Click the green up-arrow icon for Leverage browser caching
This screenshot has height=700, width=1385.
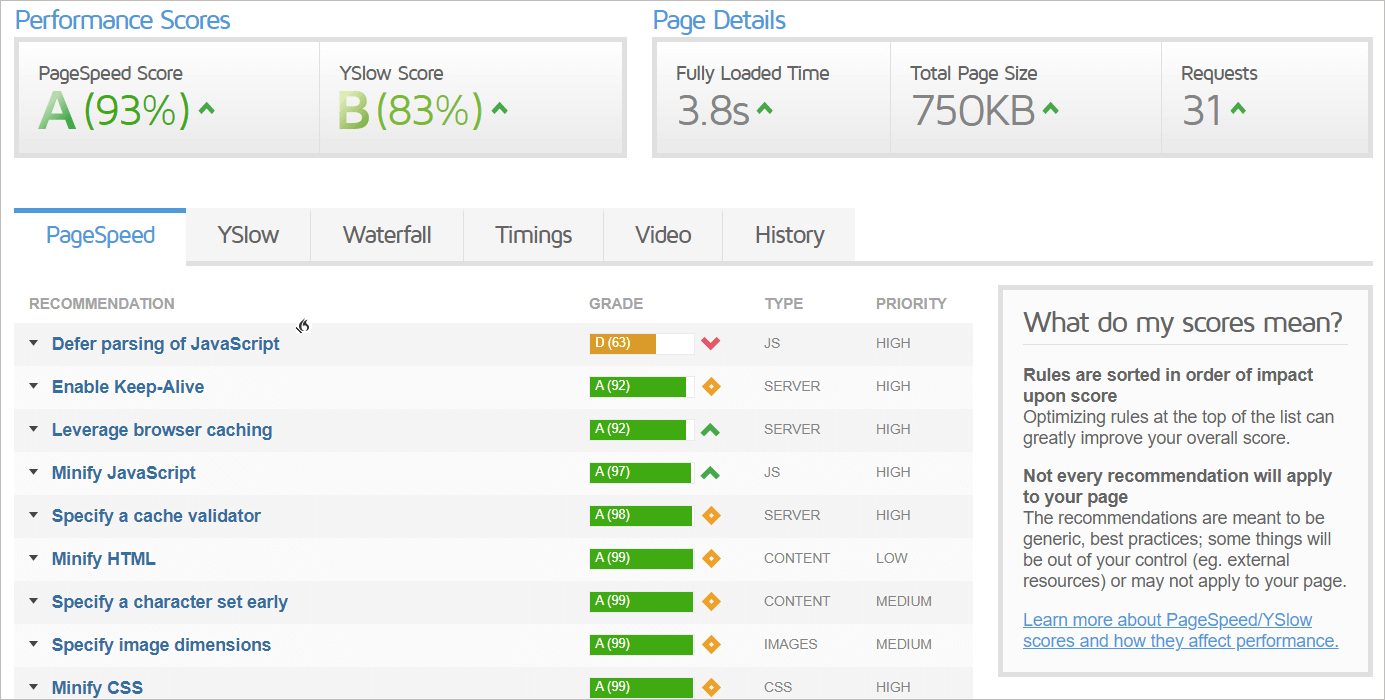click(710, 430)
